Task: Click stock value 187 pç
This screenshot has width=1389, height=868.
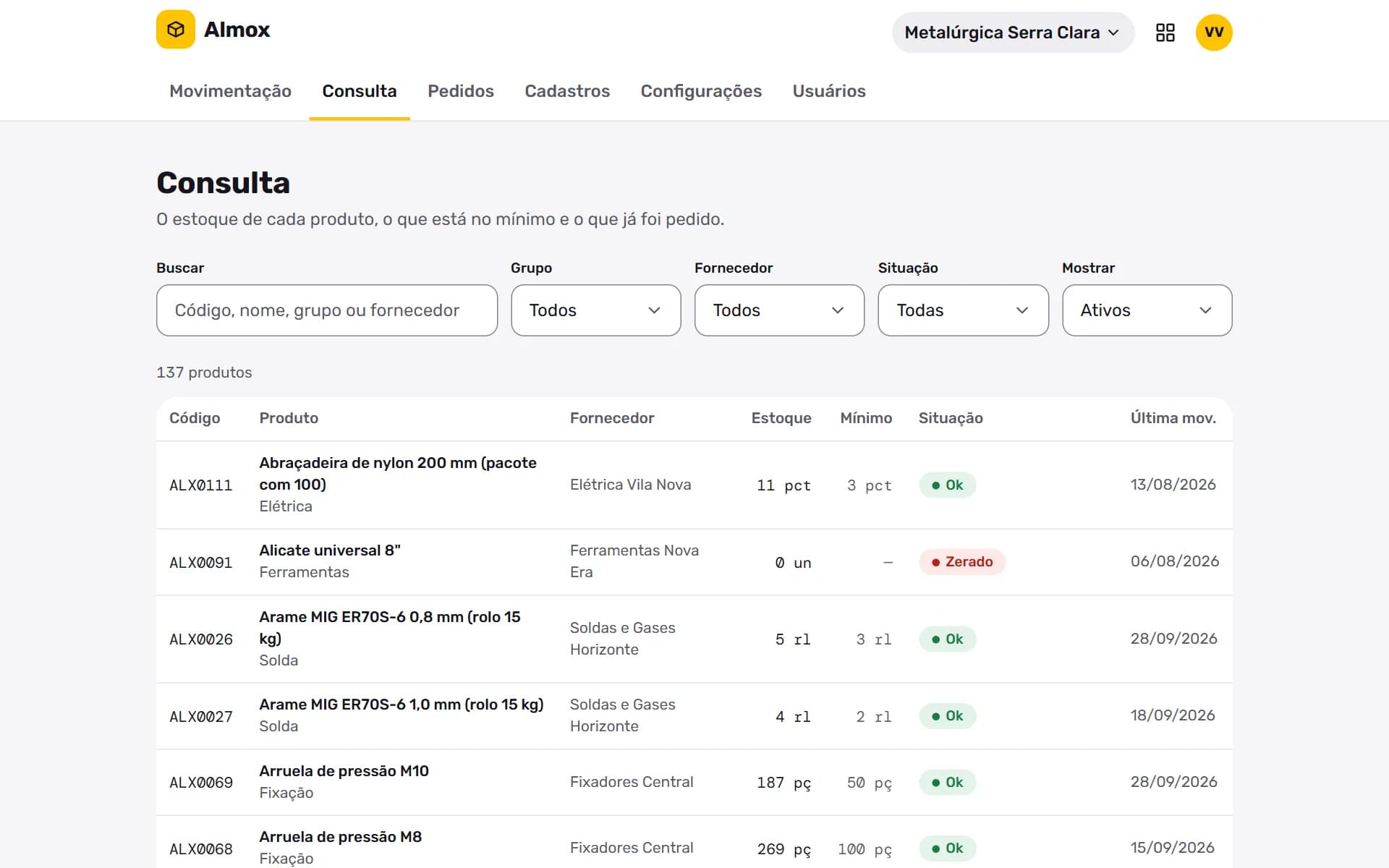Action: click(x=783, y=783)
